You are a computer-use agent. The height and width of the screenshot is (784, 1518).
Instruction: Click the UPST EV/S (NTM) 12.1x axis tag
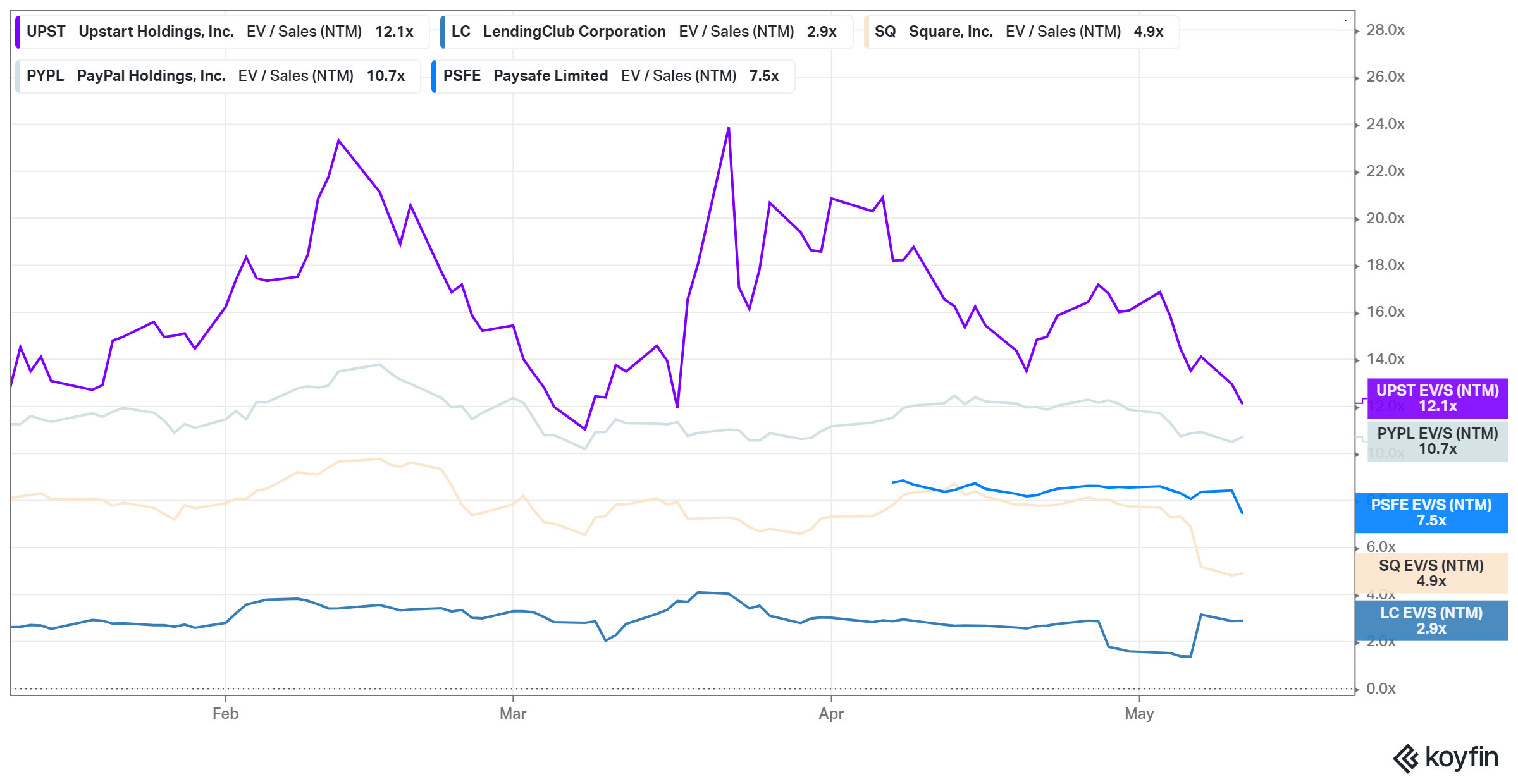1437,398
